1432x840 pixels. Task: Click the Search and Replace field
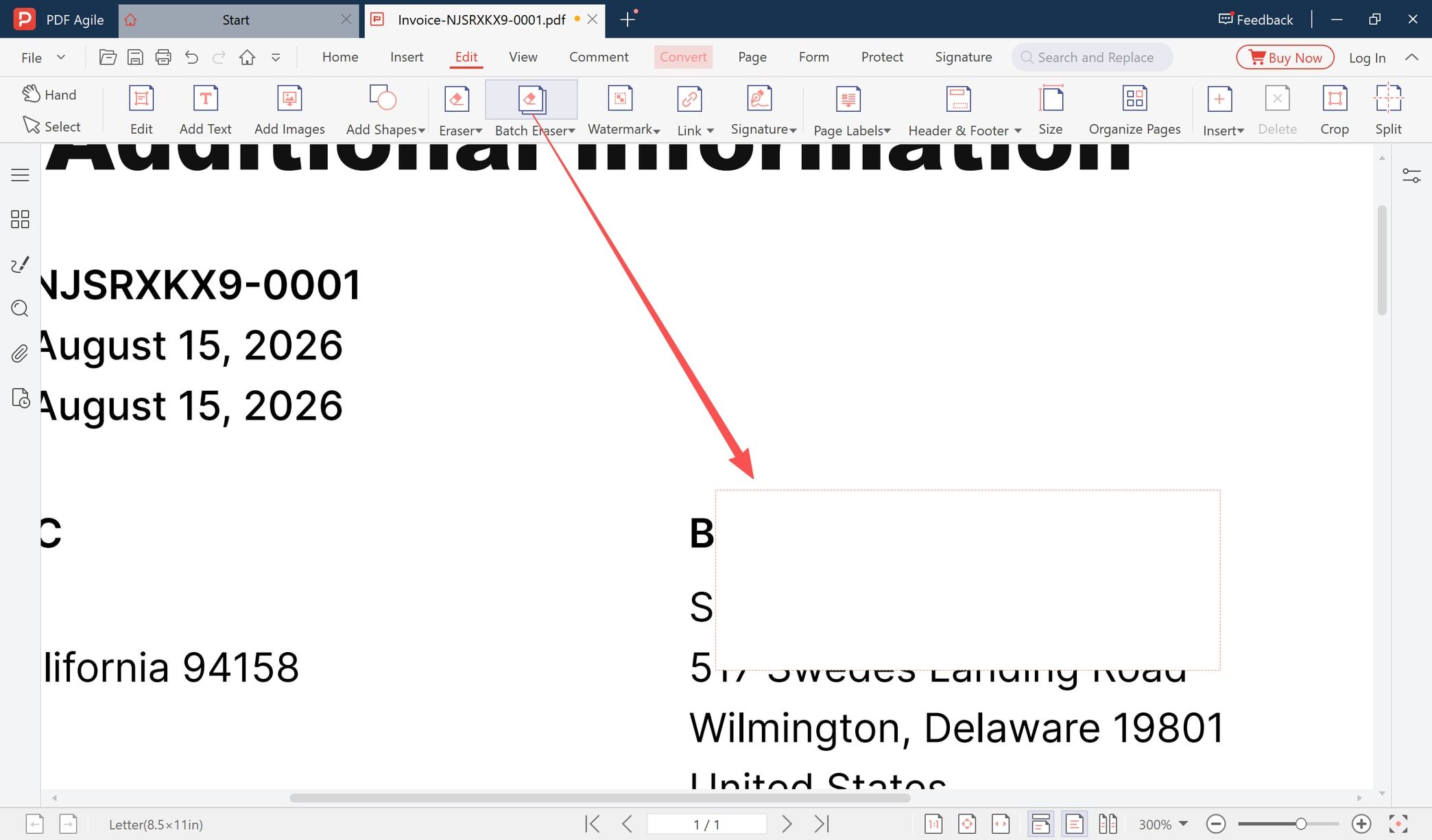1092,58
